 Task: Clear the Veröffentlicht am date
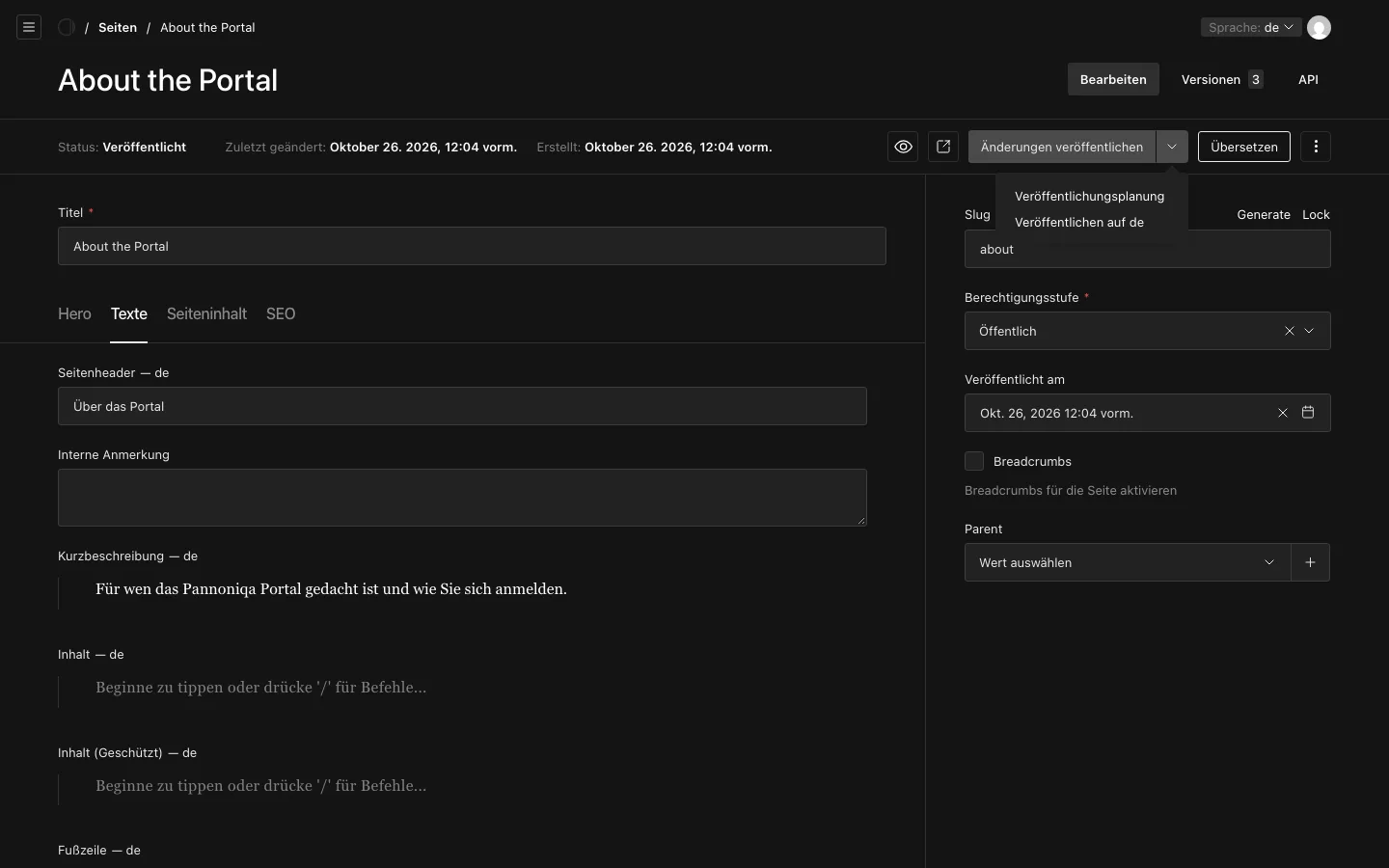tap(1283, 413)
